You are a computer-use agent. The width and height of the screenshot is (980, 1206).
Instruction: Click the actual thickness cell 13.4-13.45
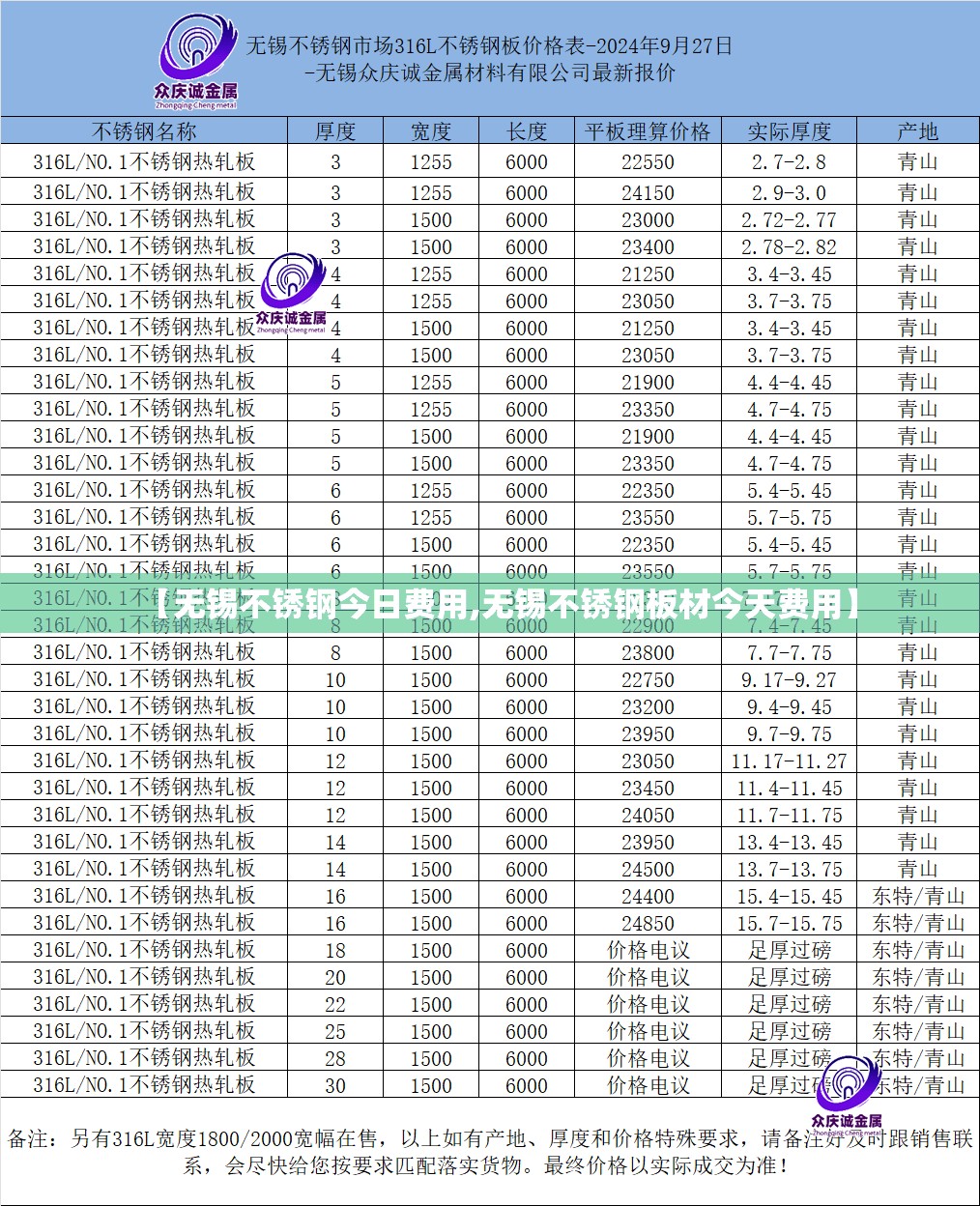pyautogui.click(x=789, y=842)
